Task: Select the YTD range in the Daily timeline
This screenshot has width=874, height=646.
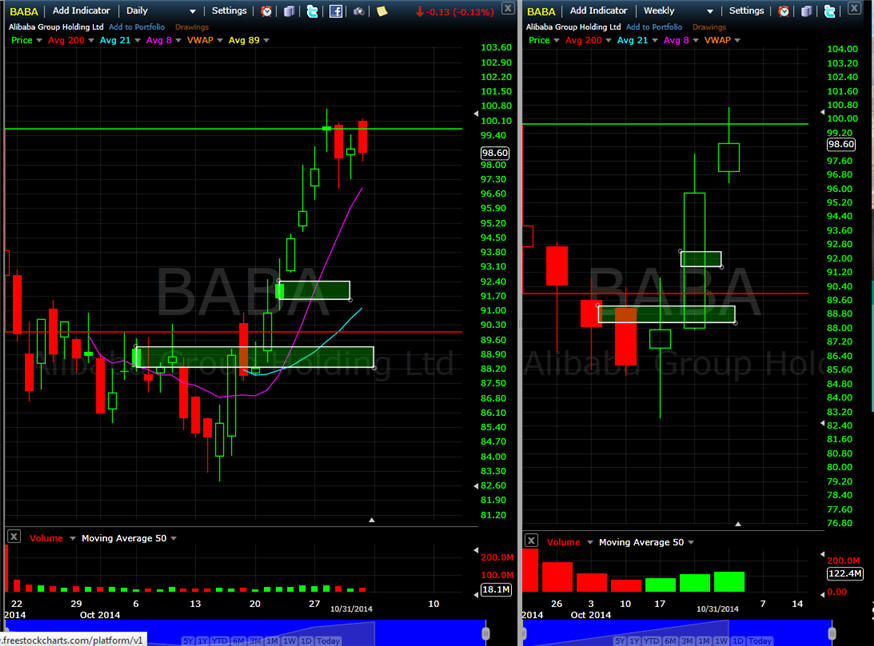Action: click(221, 641)
